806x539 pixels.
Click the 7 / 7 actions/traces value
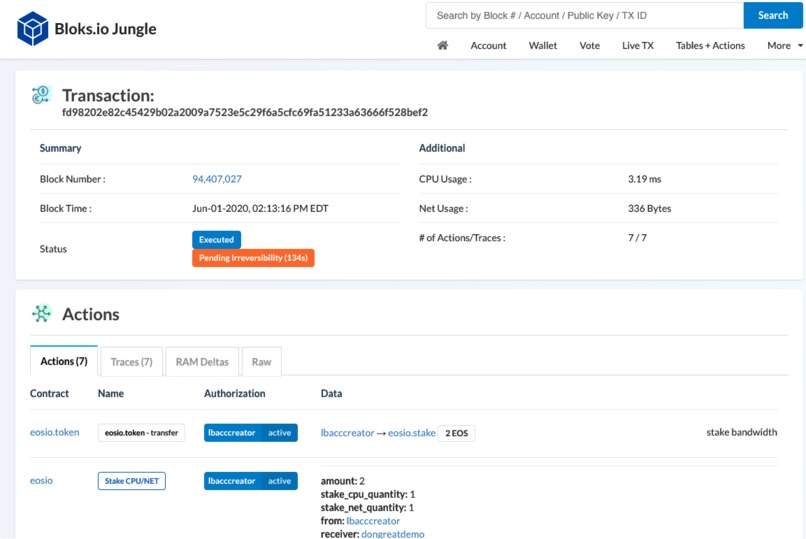pos(637,237)
